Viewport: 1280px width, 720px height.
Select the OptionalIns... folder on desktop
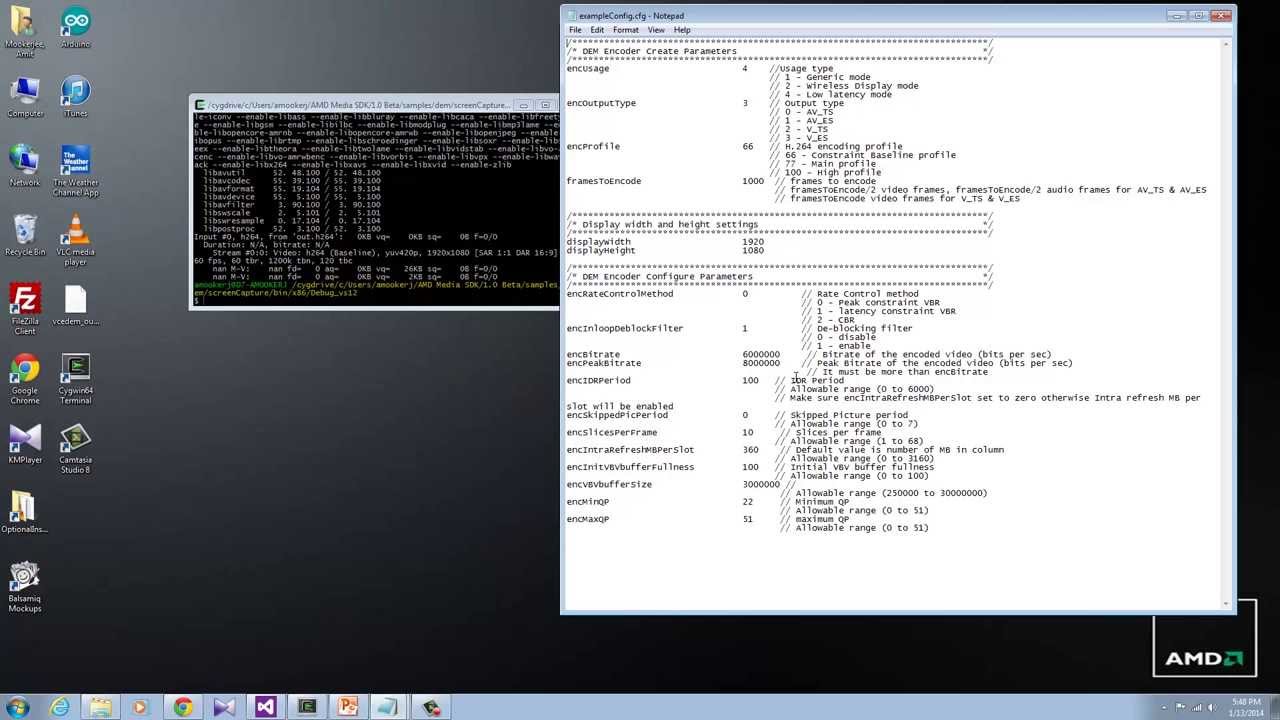click(25, 513)
